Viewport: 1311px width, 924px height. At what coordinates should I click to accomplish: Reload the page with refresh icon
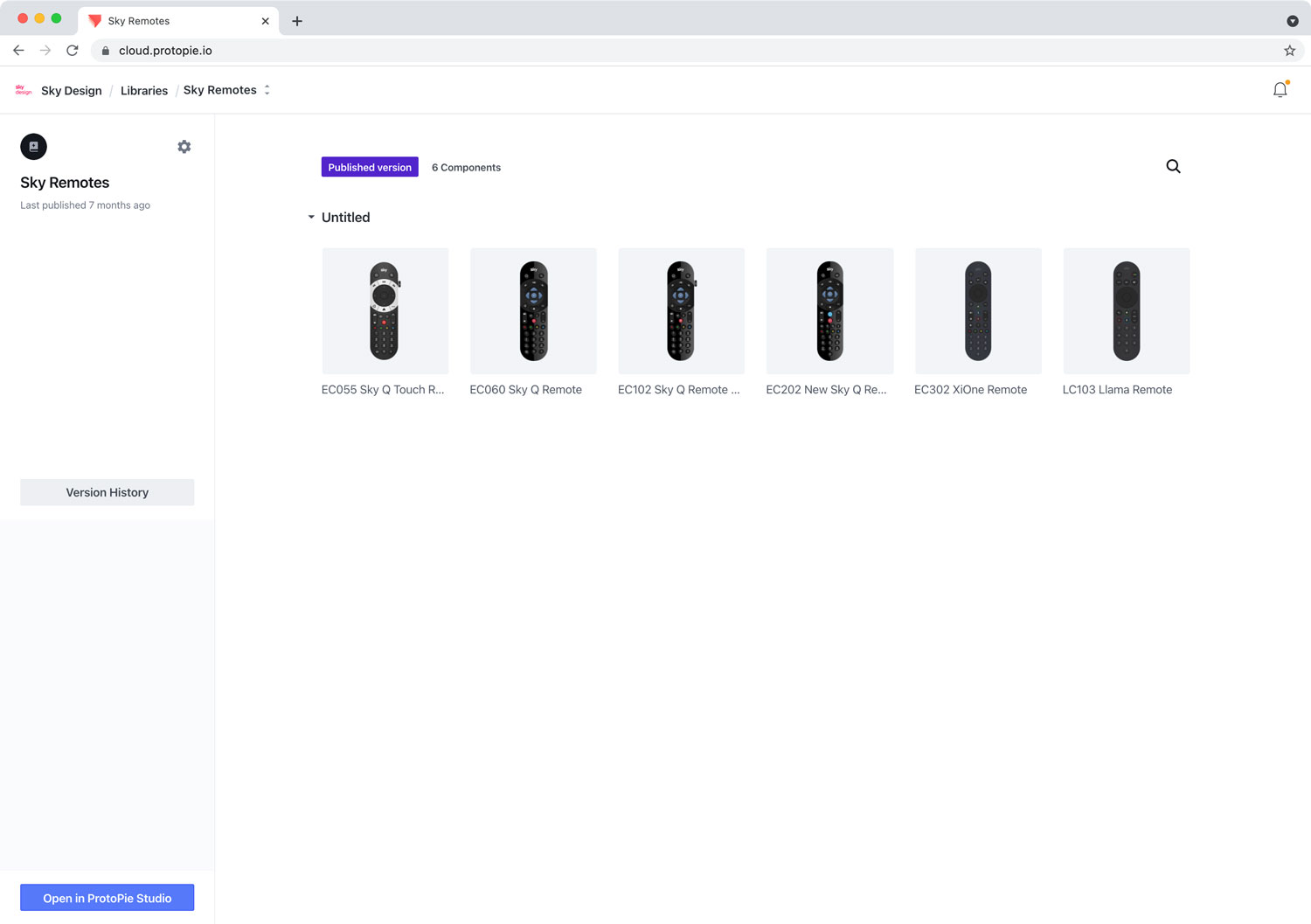73,51
